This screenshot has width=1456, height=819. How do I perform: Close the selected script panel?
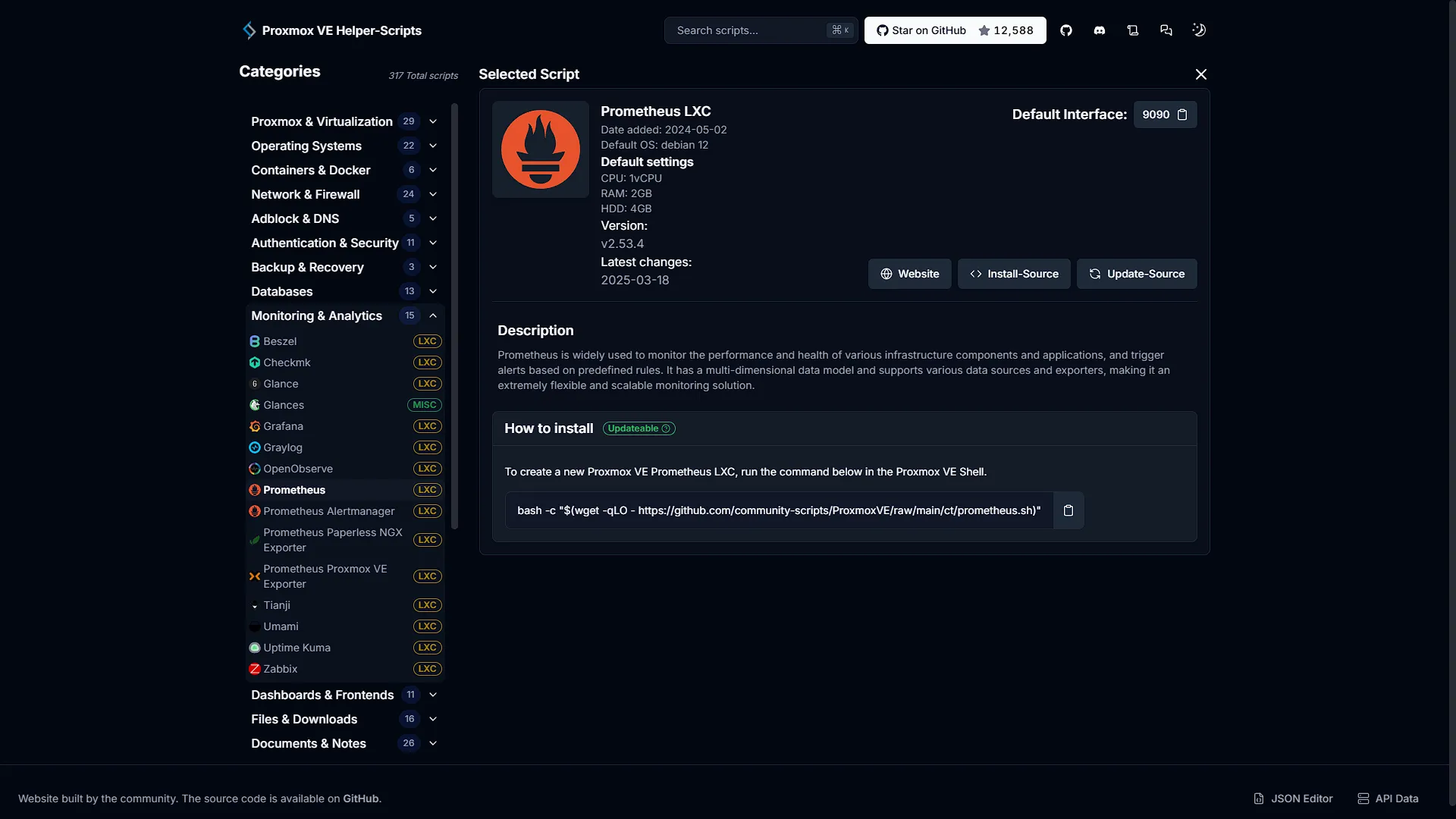click(x=1201, y=74)
